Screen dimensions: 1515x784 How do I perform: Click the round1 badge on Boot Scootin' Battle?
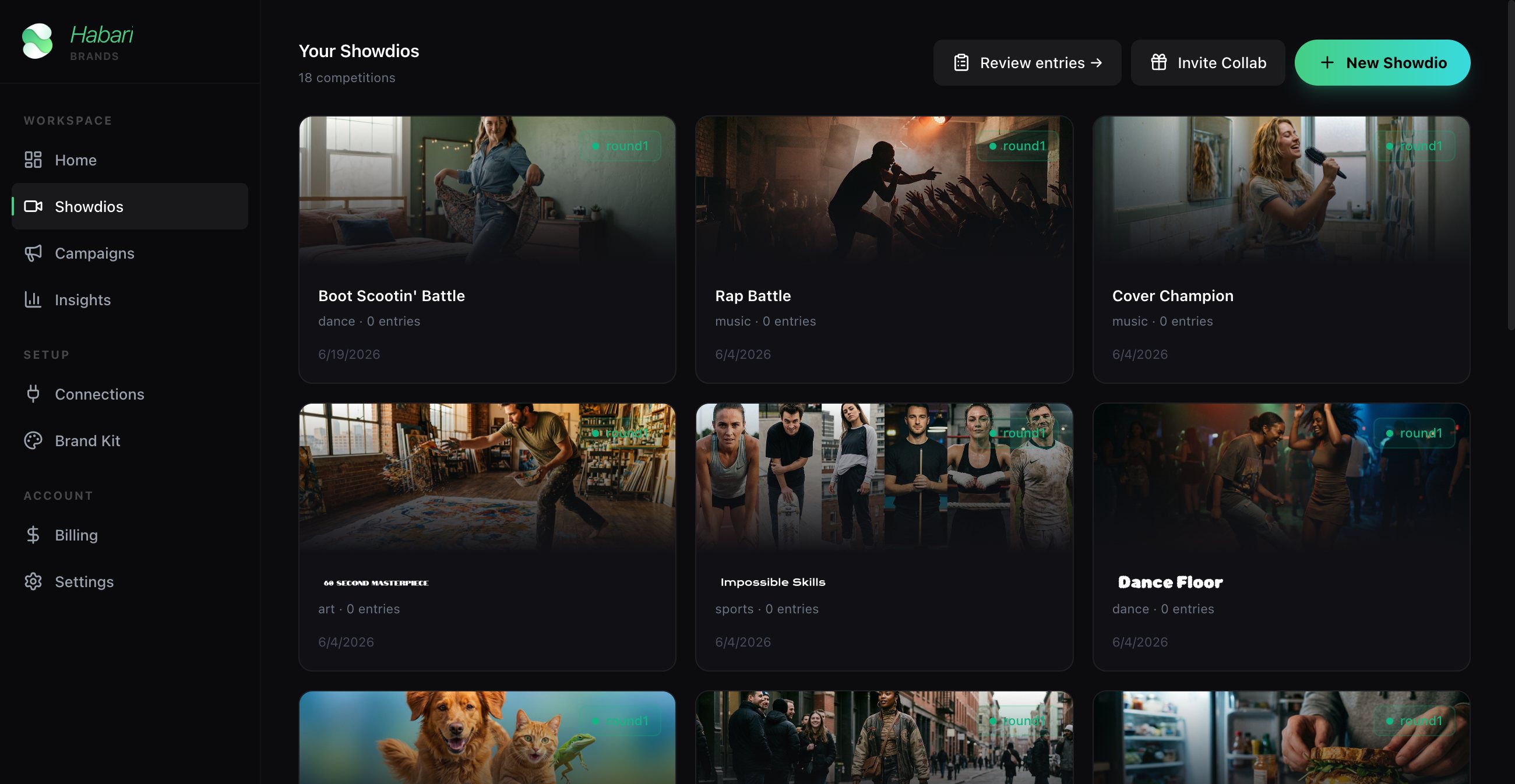point(620,146)
